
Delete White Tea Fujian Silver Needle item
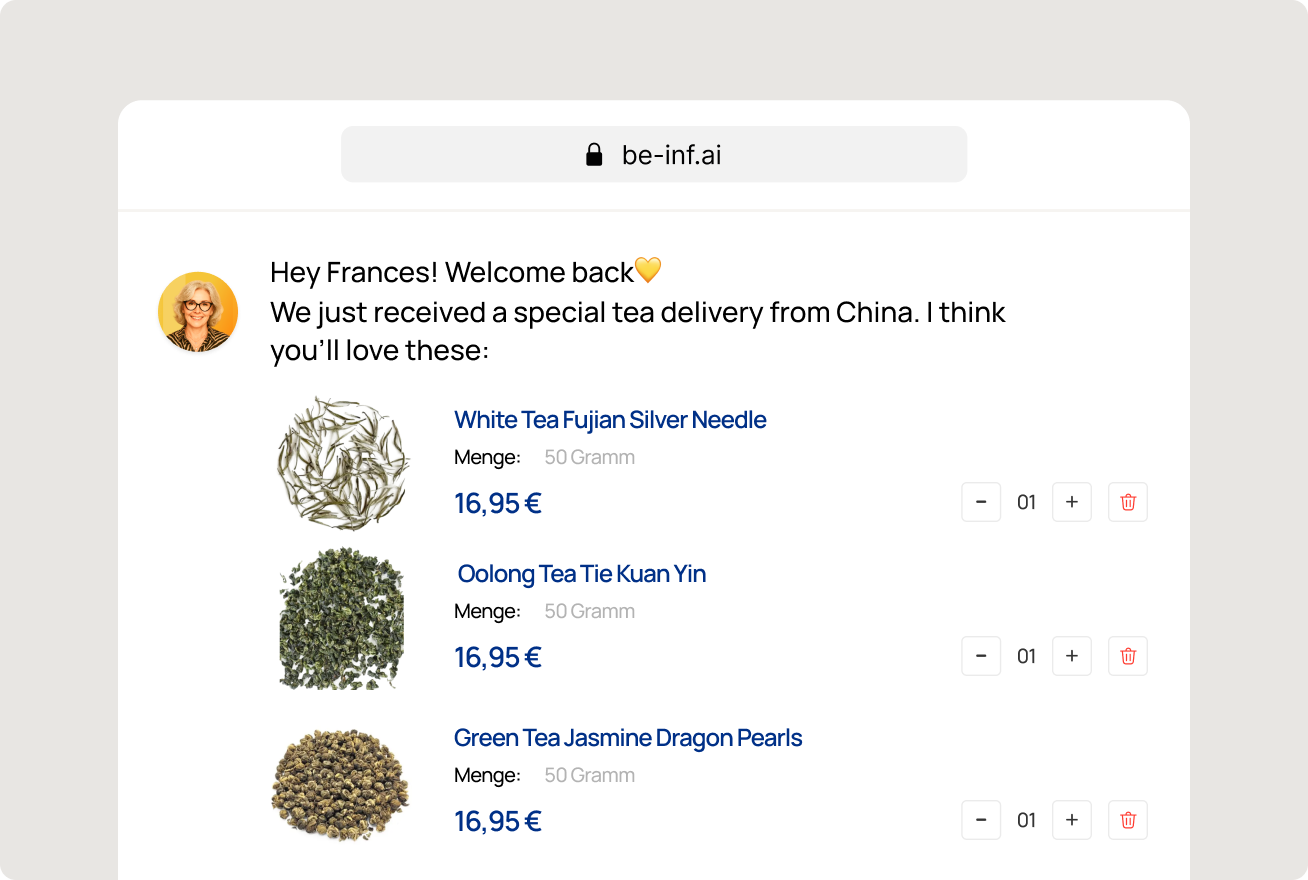(1128, 502)
